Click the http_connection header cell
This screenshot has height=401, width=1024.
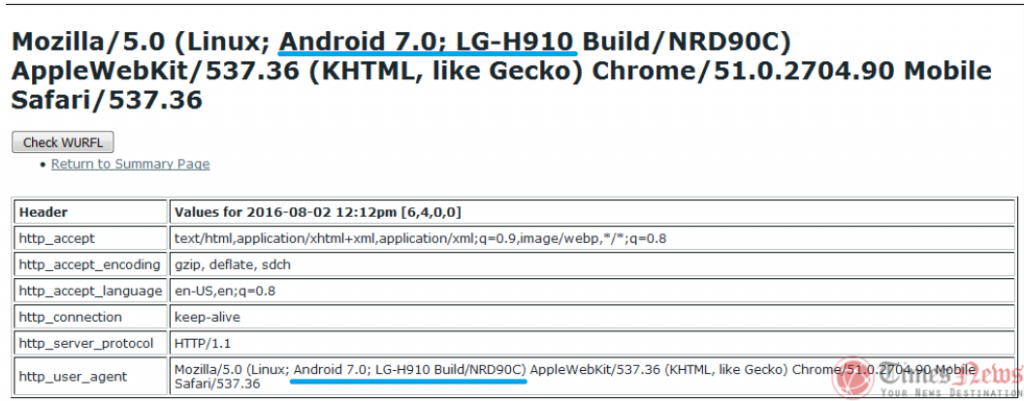pos(91,317)
